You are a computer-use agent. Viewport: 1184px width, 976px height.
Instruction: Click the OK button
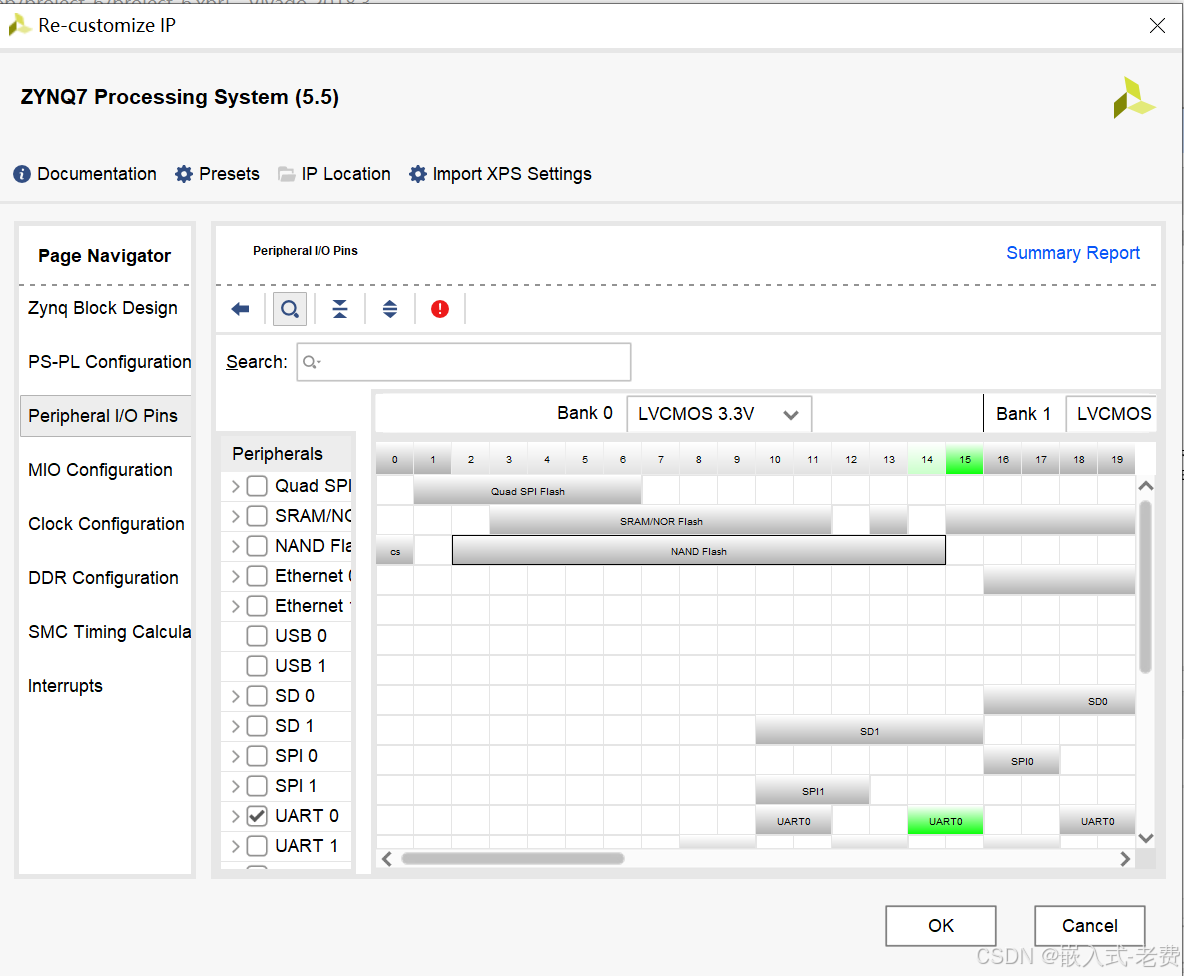point(941,925)
